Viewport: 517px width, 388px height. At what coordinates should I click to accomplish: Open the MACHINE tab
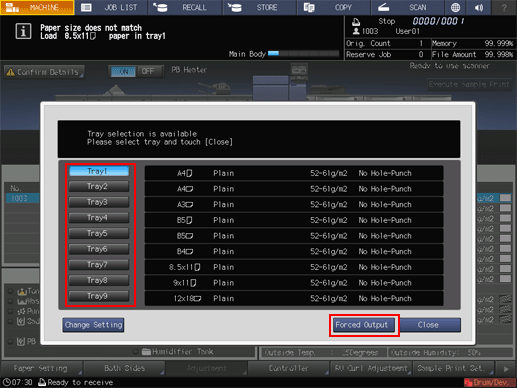click(x=37, y=7)
